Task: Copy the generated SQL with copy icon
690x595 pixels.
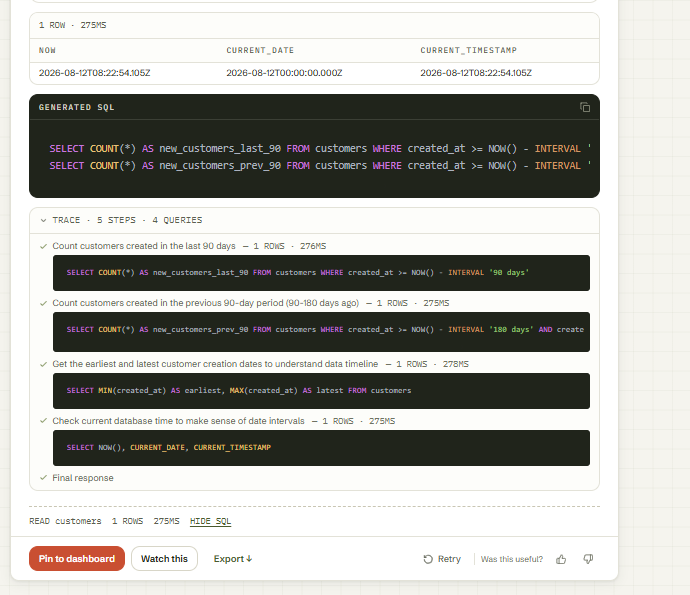Action: [x=585, y=107]
